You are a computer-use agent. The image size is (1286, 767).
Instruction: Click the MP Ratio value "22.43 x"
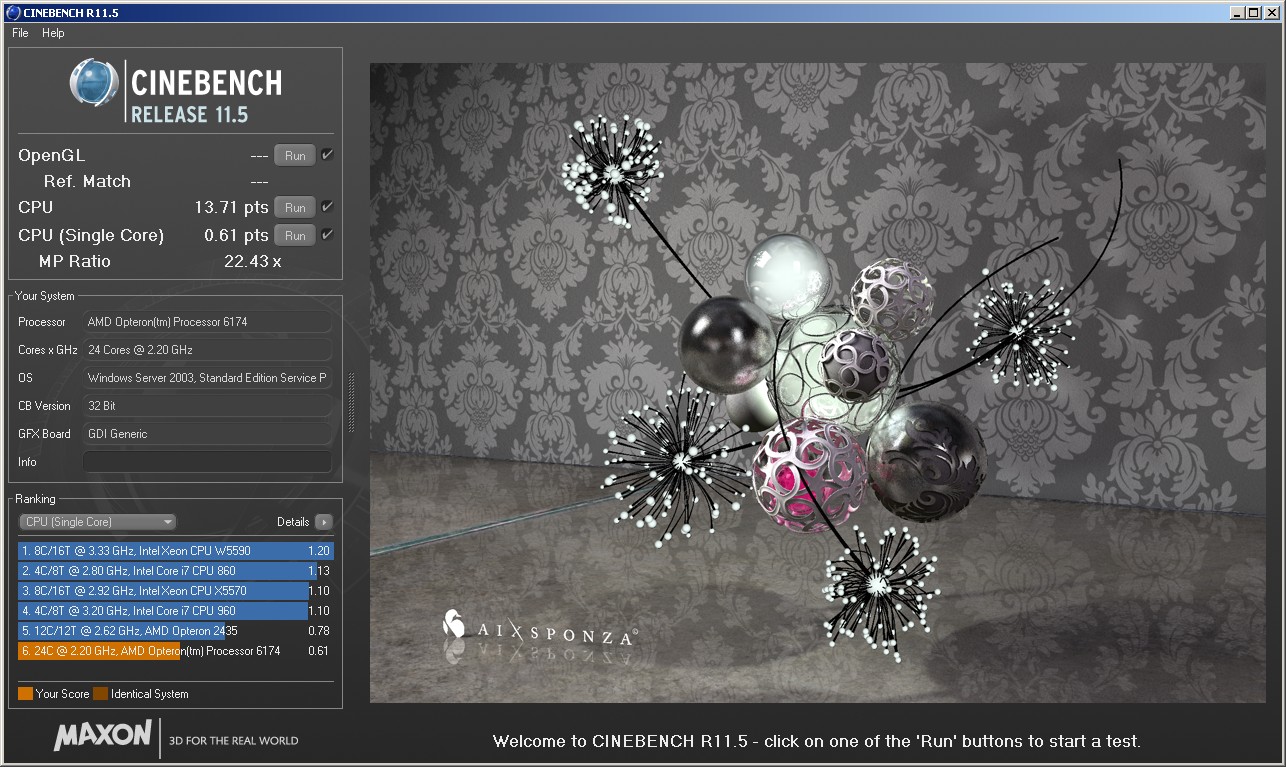point(253,261)
